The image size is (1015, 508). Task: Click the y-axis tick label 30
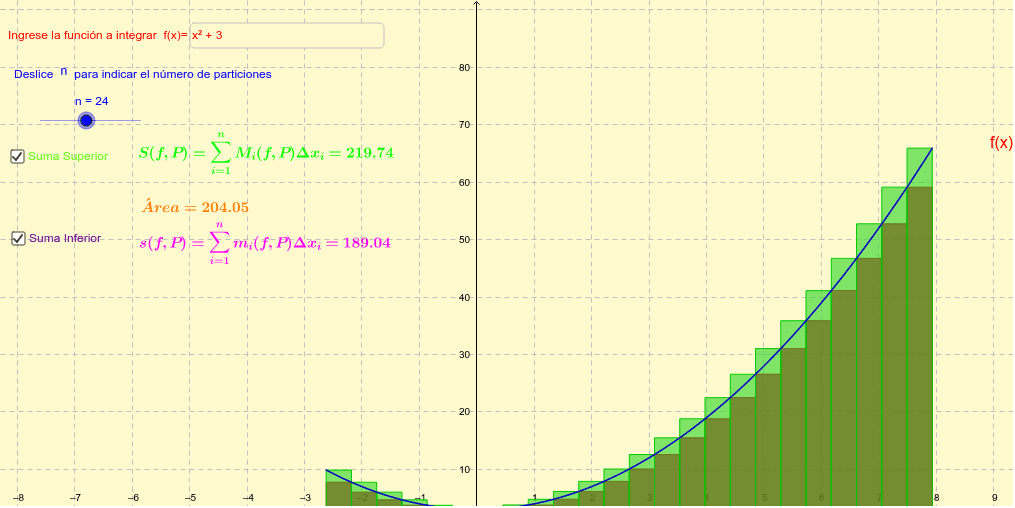[x=465, y=355]
